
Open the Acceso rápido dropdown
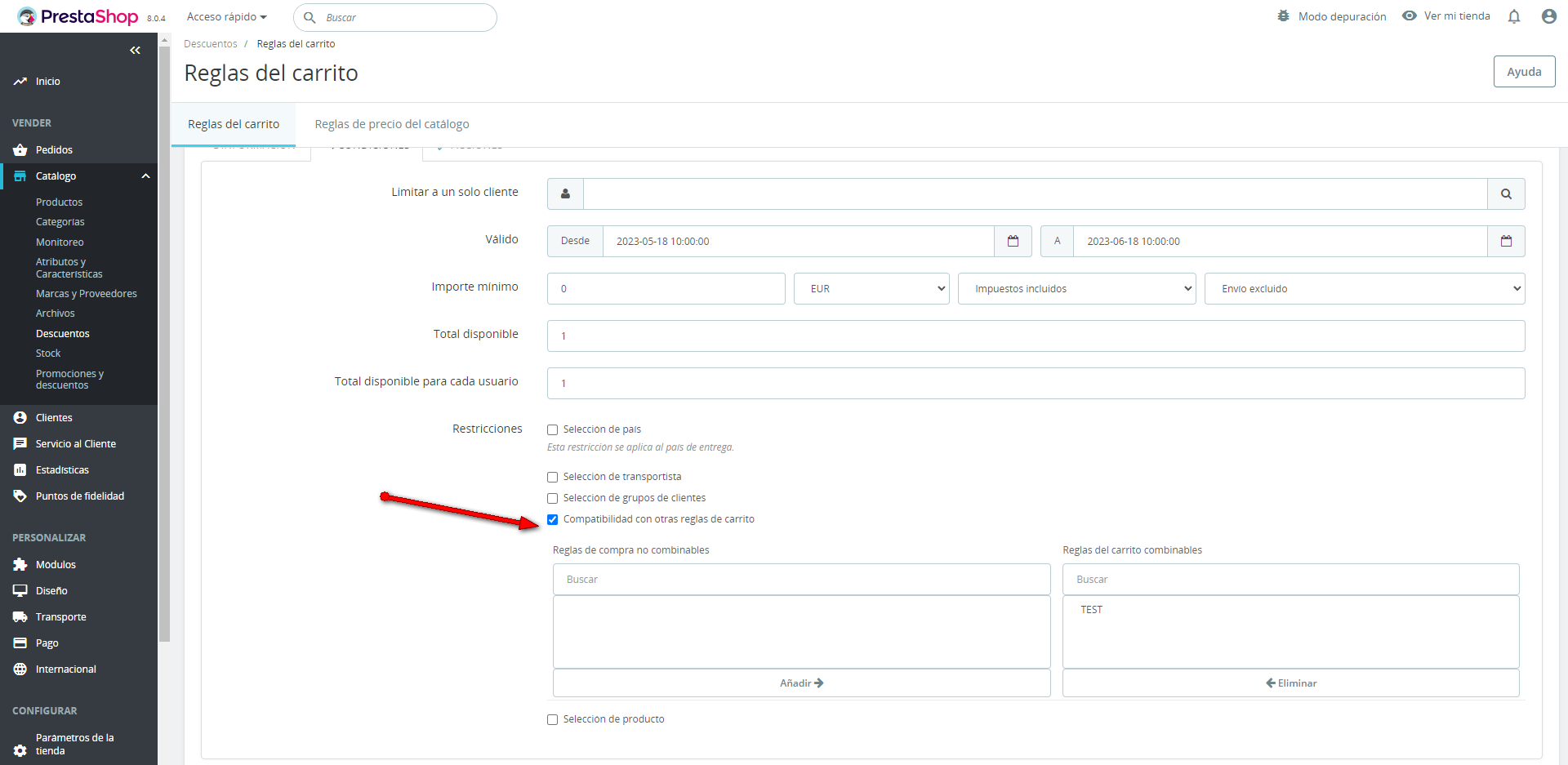coord(227,16)
